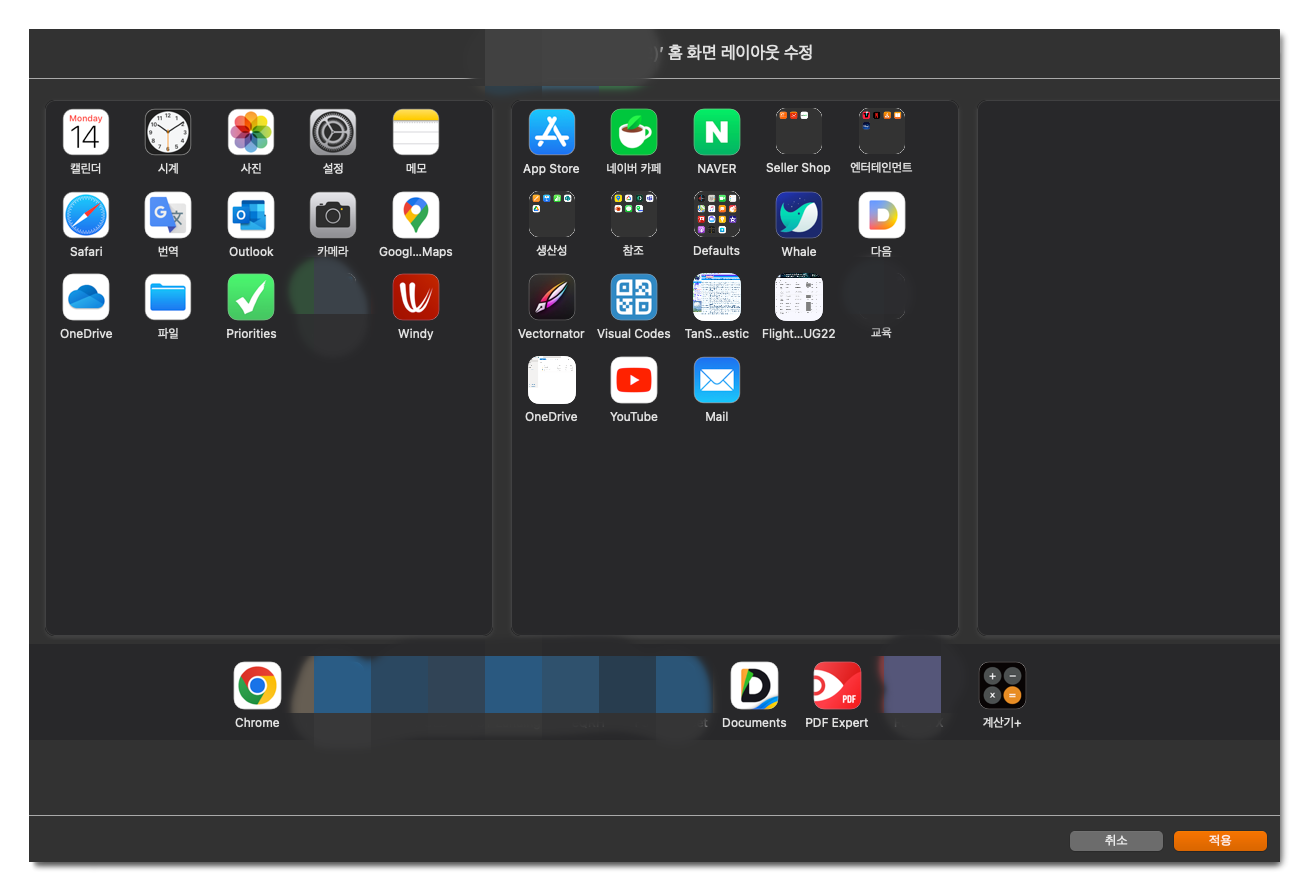Open the Seller Shop folder
This screenshot has height=891, width=1309.
[799, 132]
